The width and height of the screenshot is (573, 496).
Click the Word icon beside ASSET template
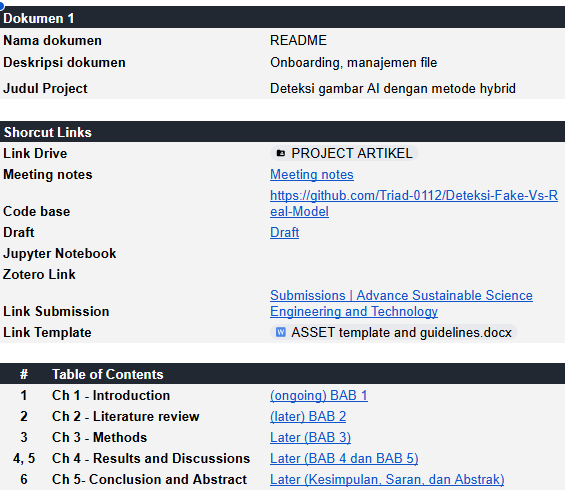(281, 332)
